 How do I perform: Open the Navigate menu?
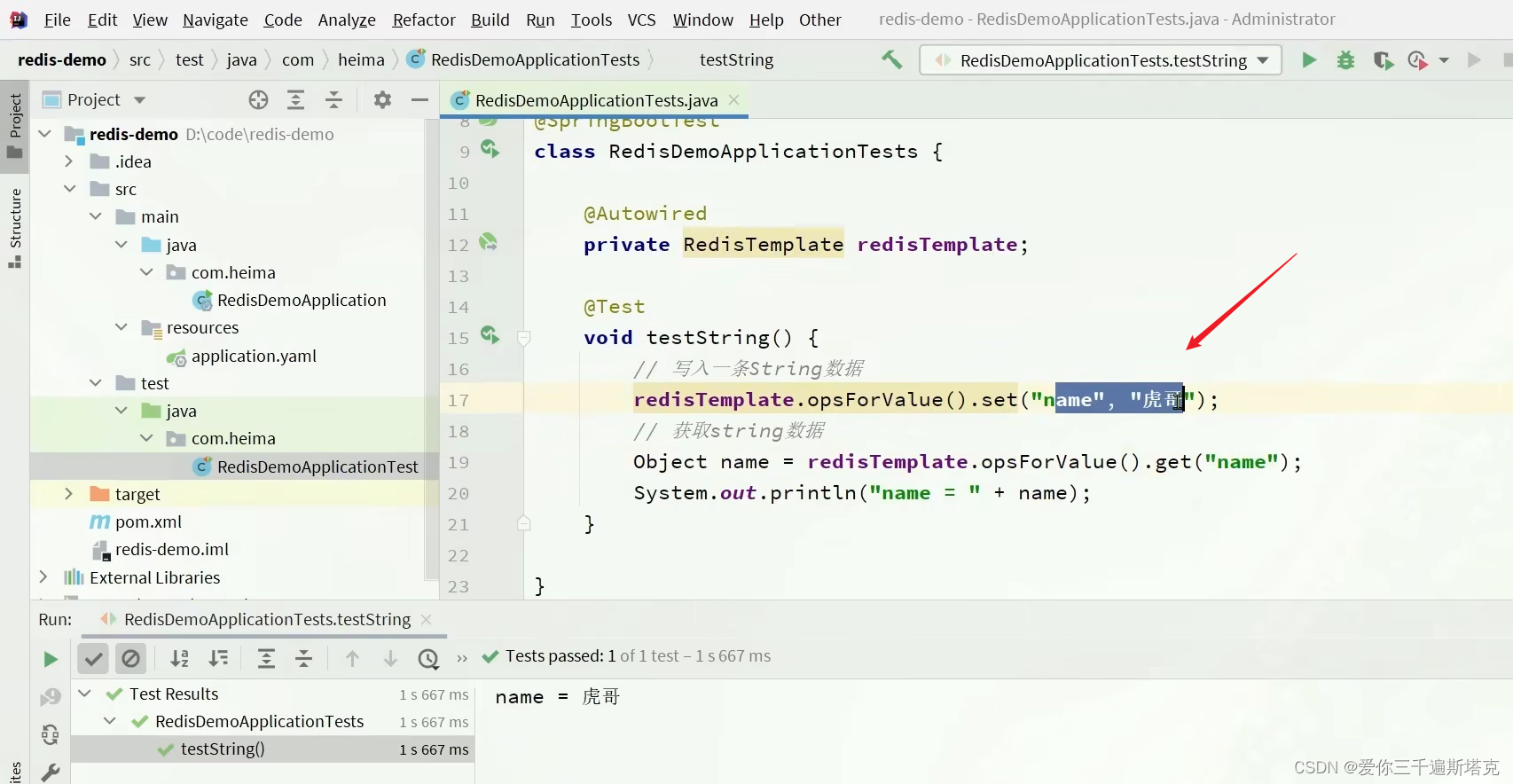[216, 20]
